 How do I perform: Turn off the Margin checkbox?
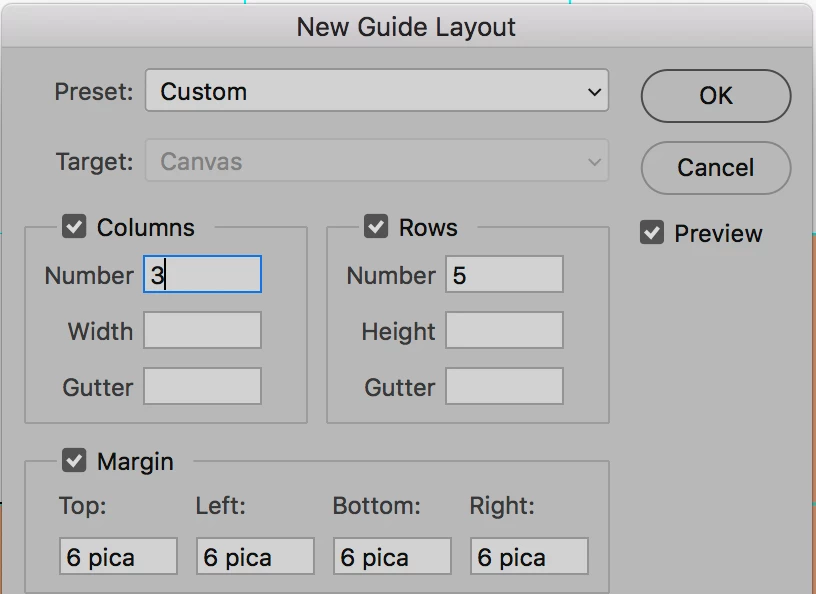tap(74, 461)
